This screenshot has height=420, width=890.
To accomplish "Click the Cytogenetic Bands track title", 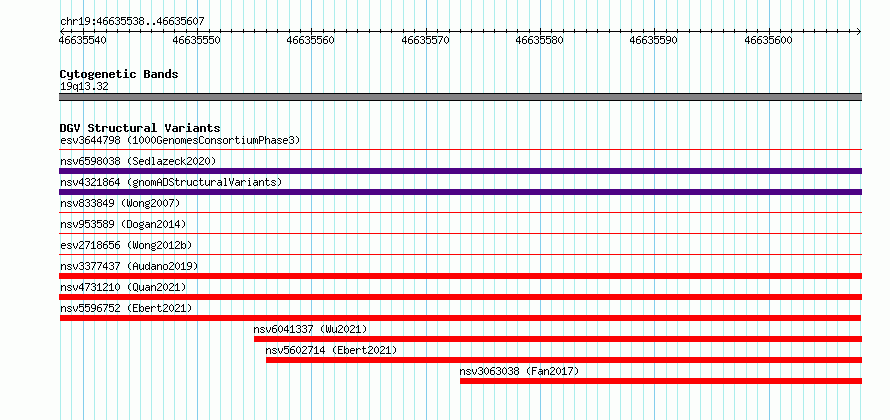I will pos(119,74).
